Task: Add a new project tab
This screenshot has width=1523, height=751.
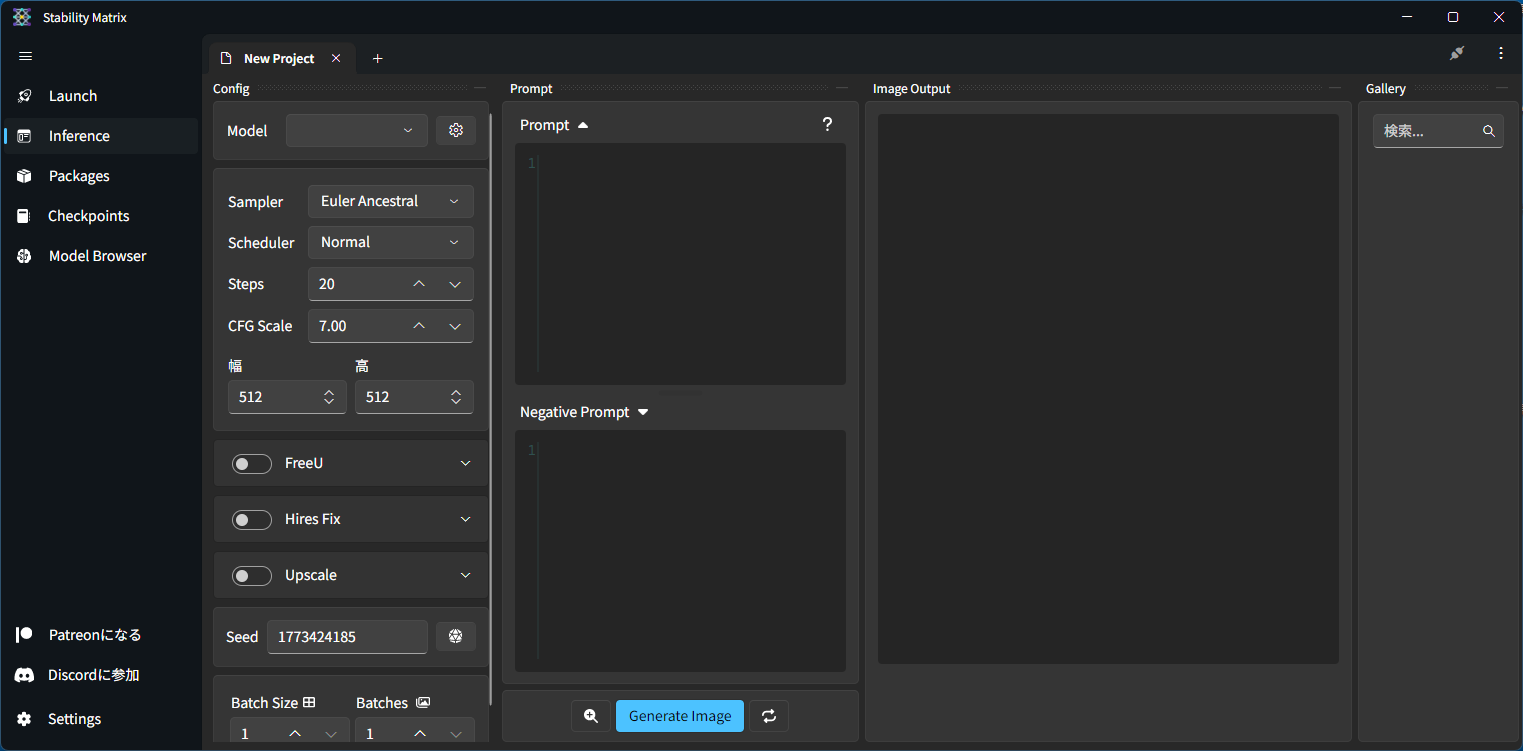Action: (377, 58)
